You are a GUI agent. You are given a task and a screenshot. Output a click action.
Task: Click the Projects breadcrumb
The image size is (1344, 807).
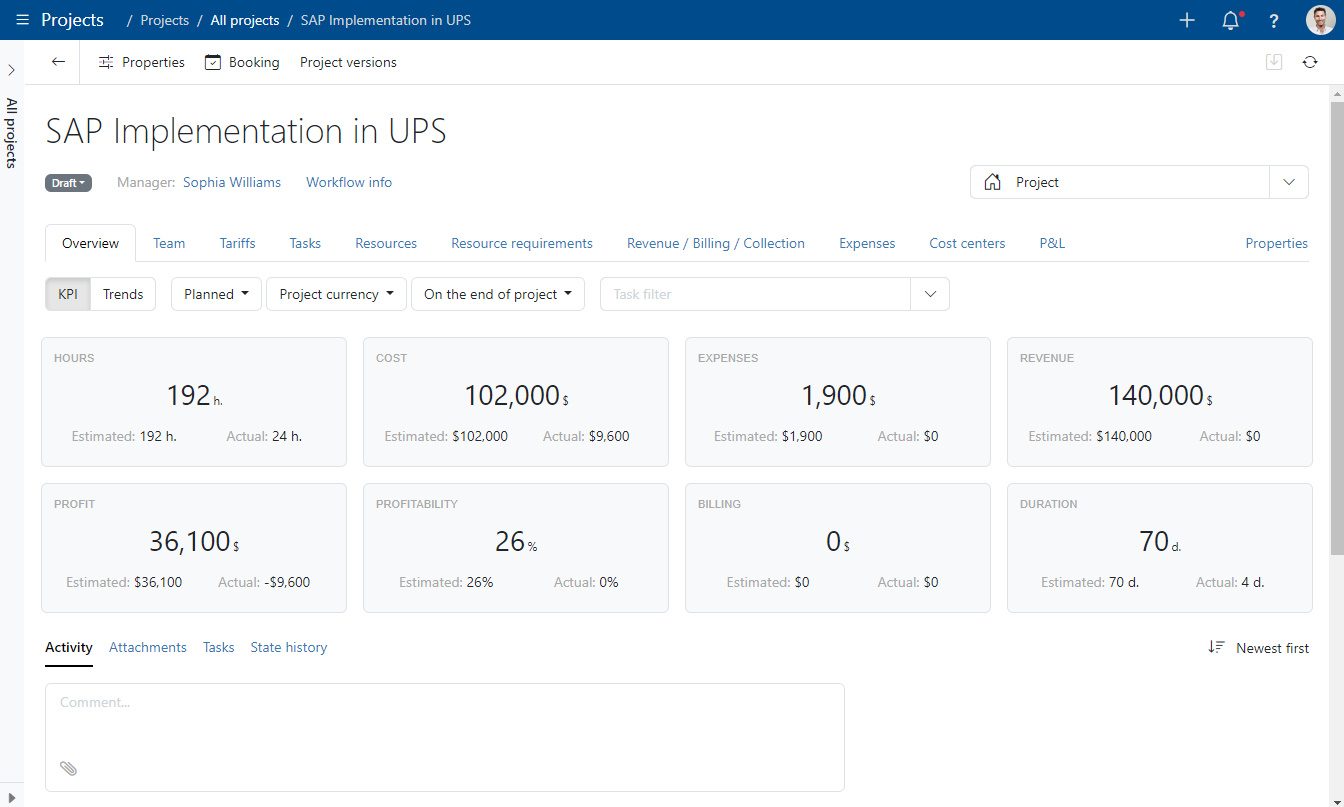click(164, 20)
